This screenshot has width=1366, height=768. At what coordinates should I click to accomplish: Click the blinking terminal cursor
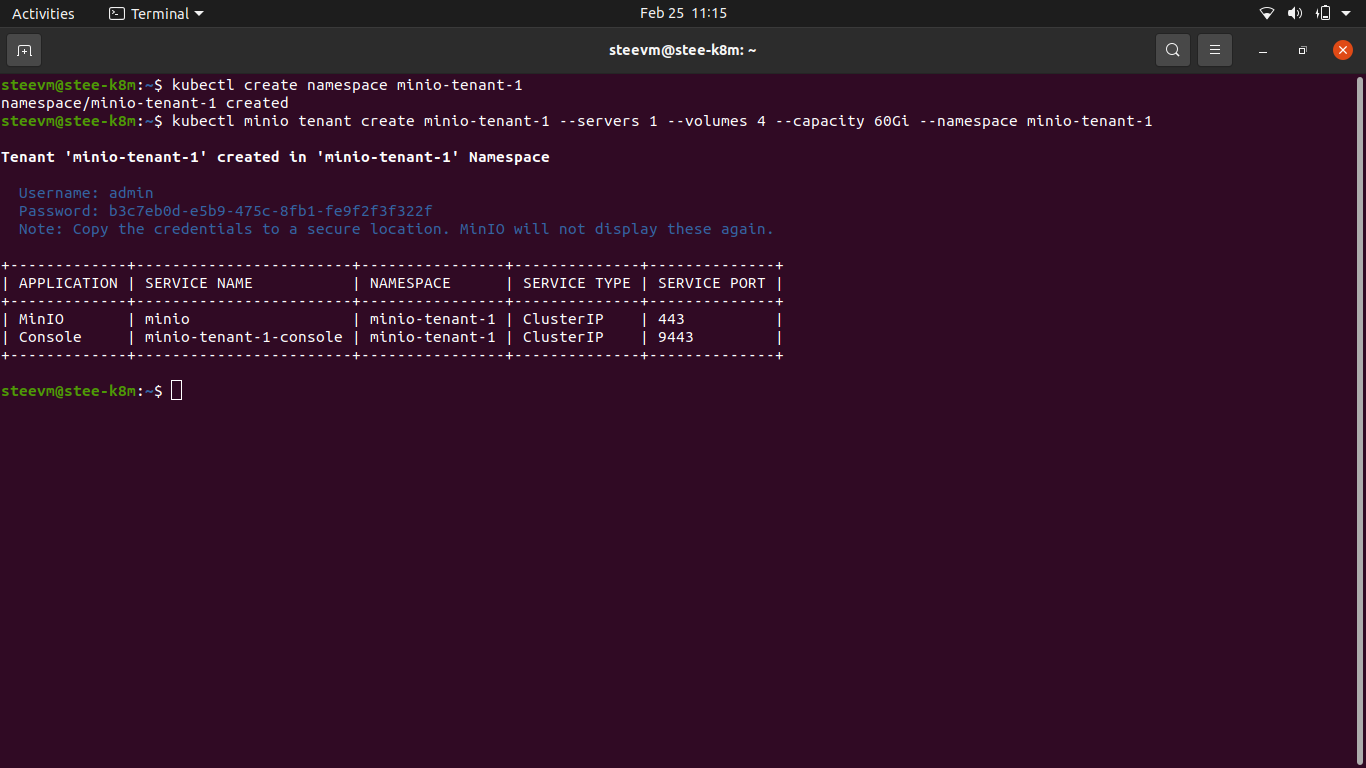[x=177, y=390]
